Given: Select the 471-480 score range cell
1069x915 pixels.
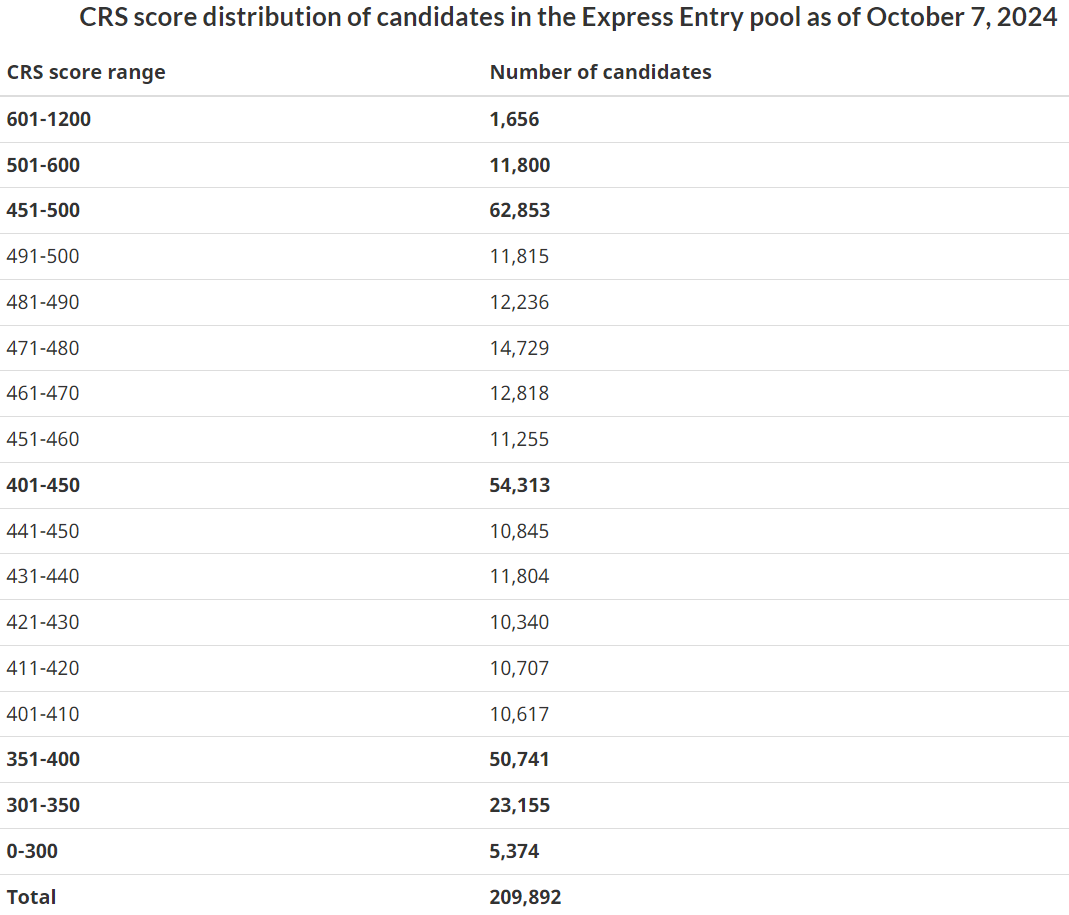Looking at the screenshot, I should [x=43, y=348].
